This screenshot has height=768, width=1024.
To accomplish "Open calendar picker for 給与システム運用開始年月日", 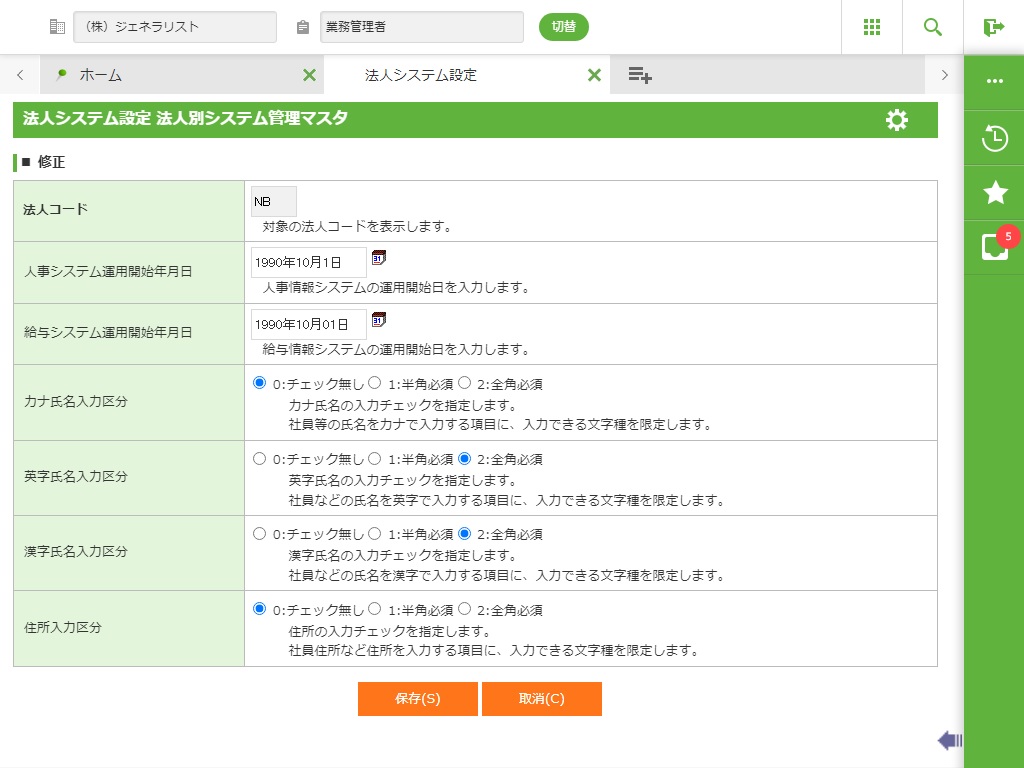I will (x=379, y=320).
